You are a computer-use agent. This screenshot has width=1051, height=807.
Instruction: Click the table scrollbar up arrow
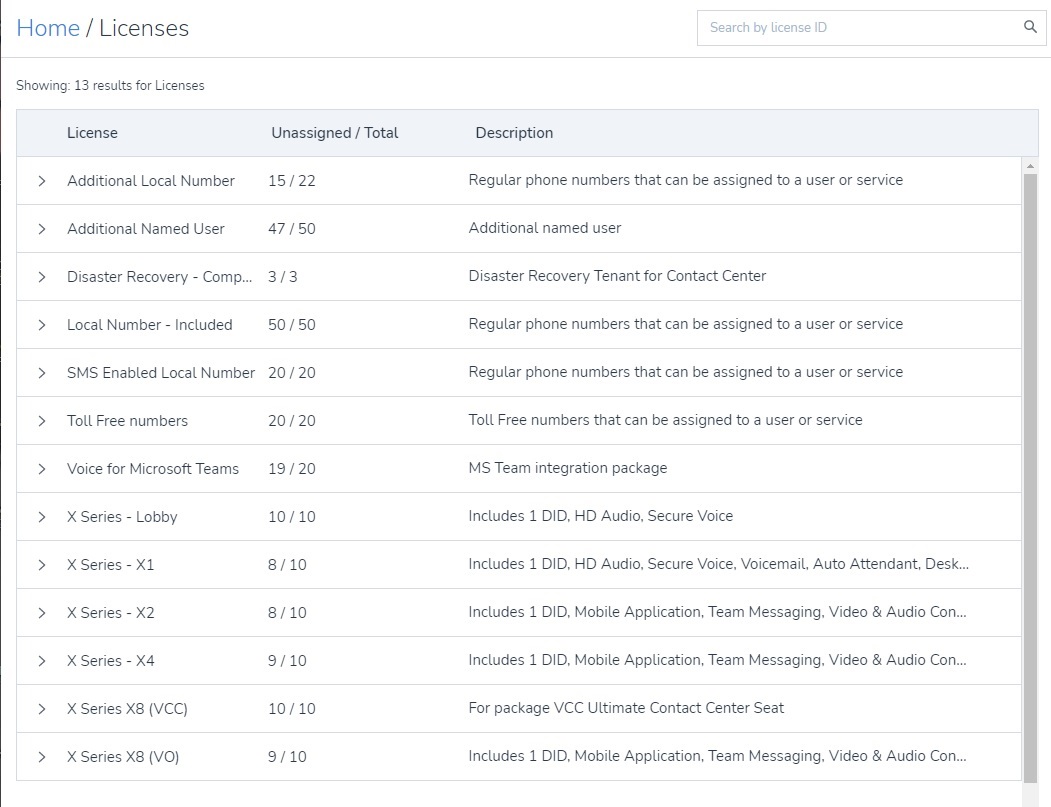click(1030, 166)
